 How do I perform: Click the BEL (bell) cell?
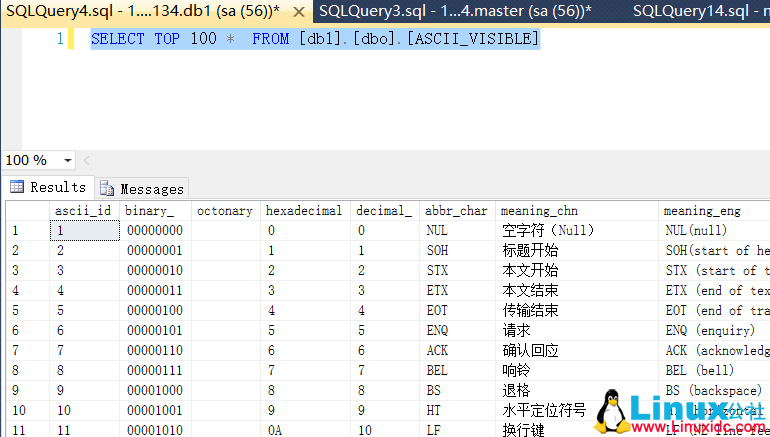[x=714, y=370]
